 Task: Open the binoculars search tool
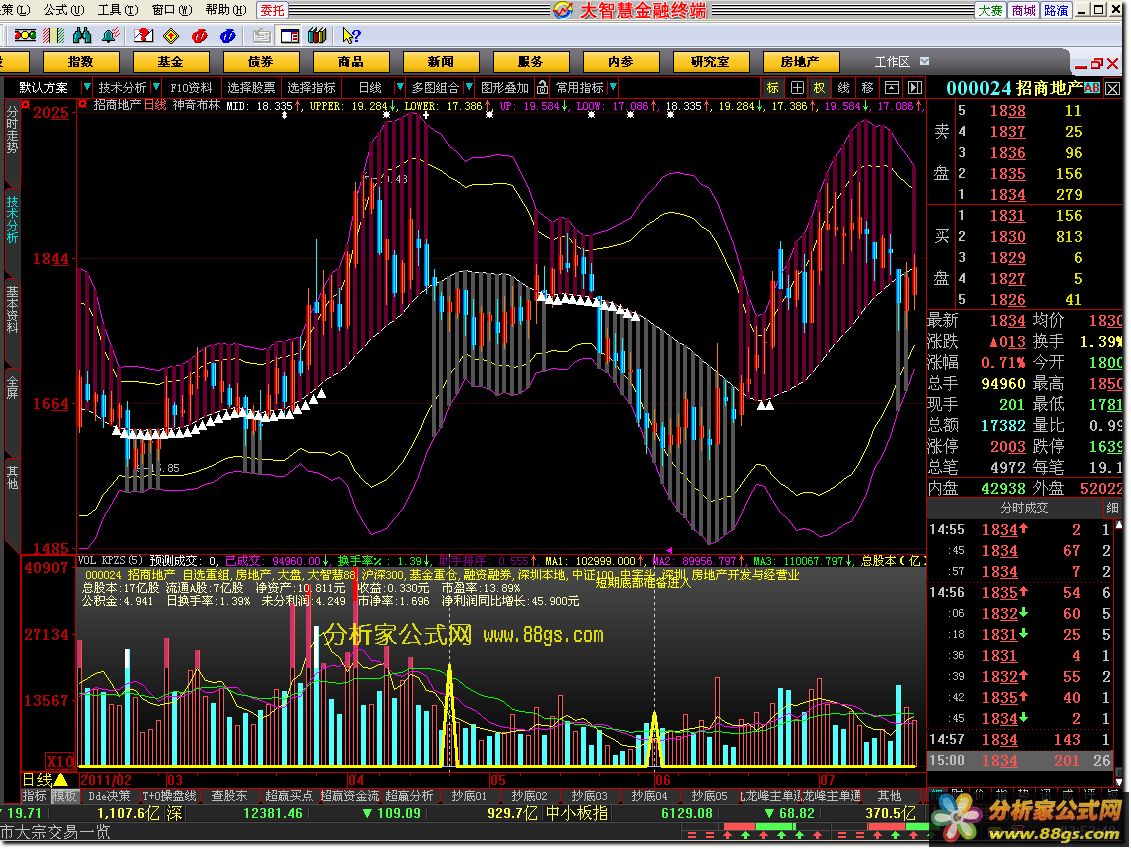[82, 35]
